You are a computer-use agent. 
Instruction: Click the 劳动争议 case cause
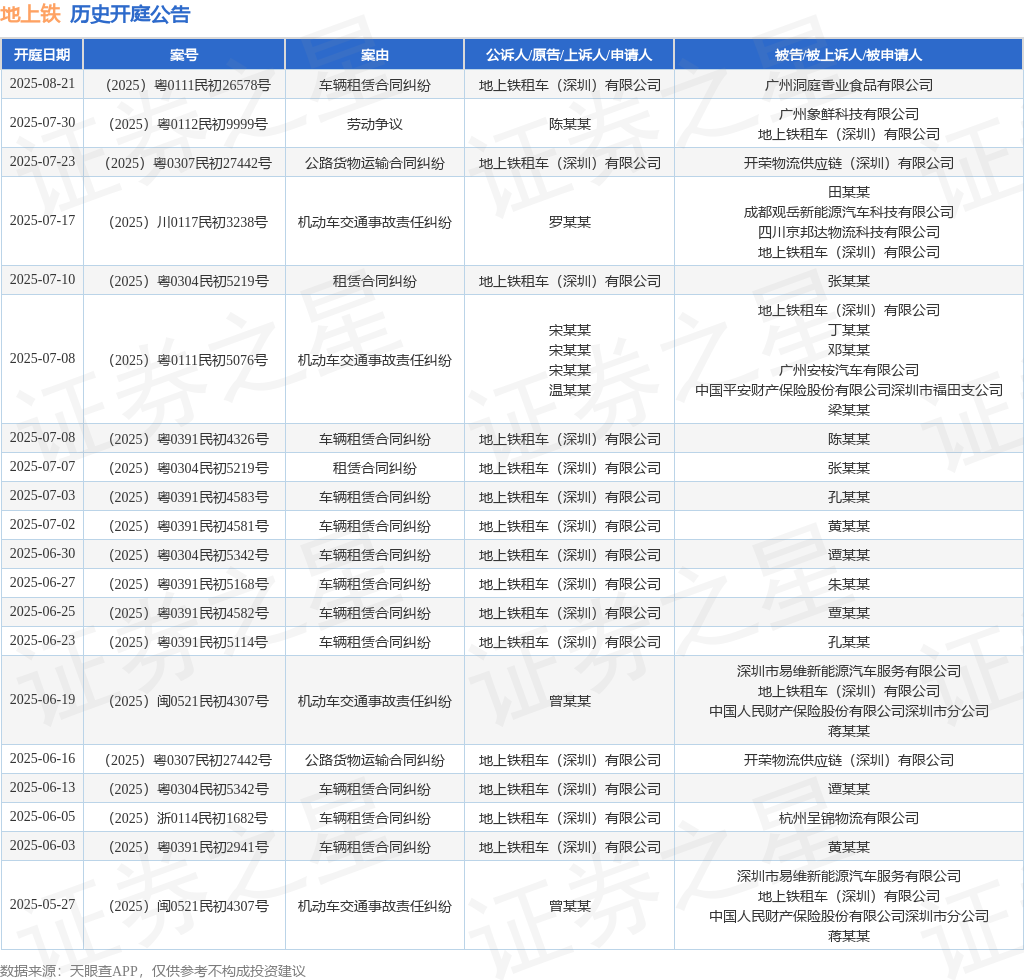375,124
